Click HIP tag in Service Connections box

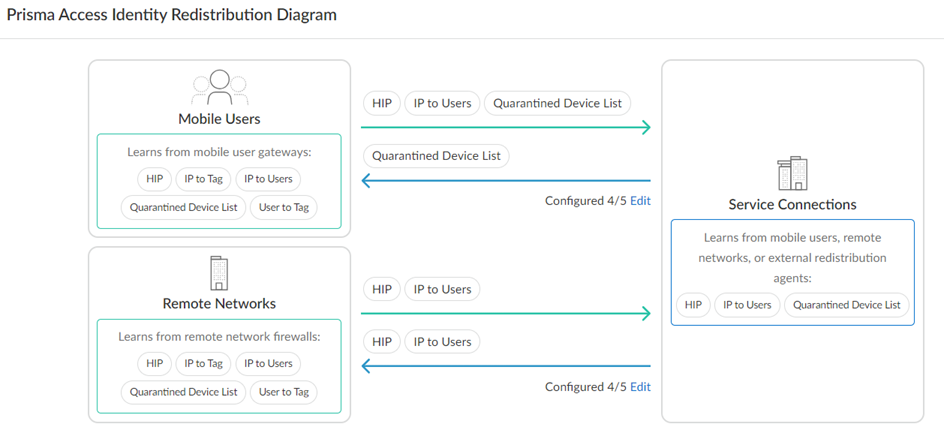693,305
